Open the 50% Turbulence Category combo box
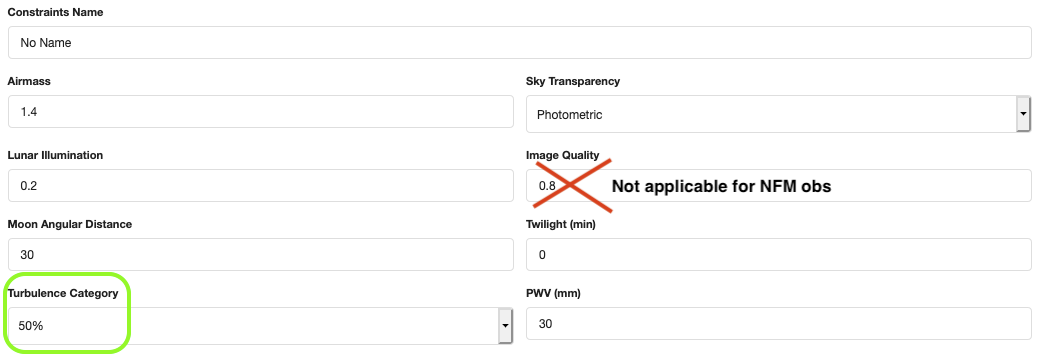Viewport: 1043px width, 362px height. pos(260,325)
